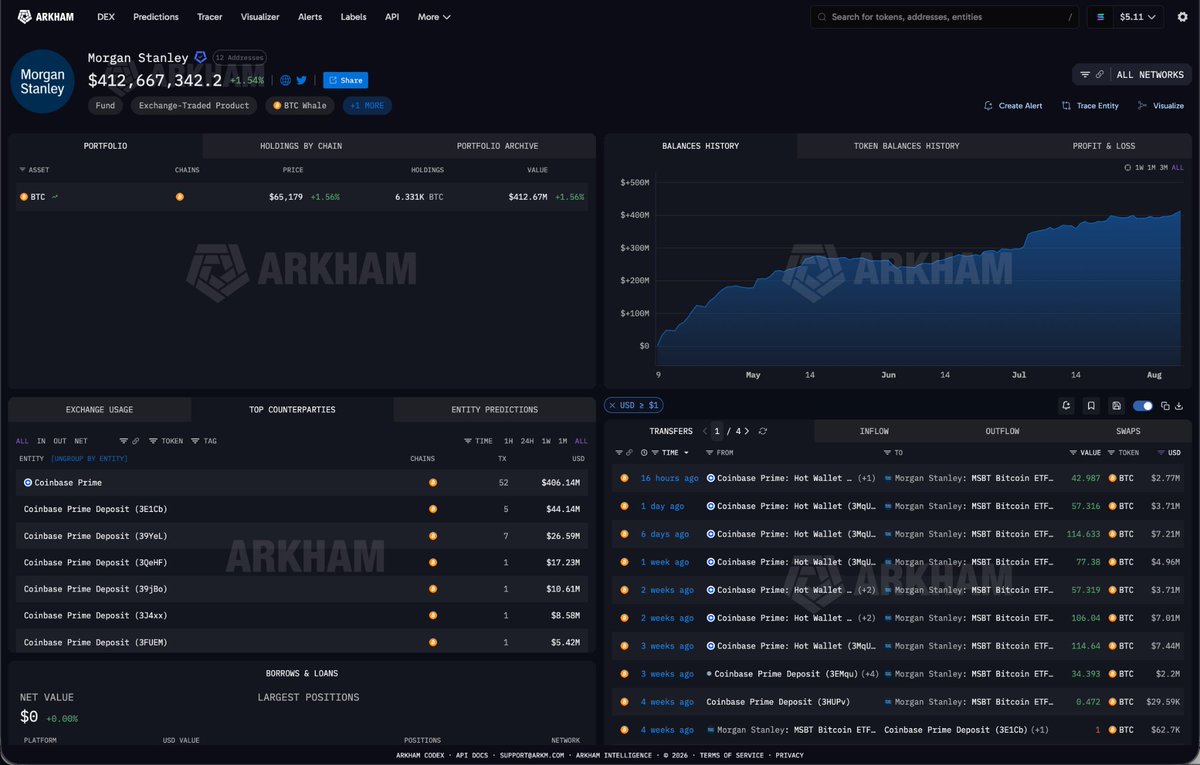Click the alert bell icon above transfers
Viewport: 1200px width, 765px height.
point(1067,405)
